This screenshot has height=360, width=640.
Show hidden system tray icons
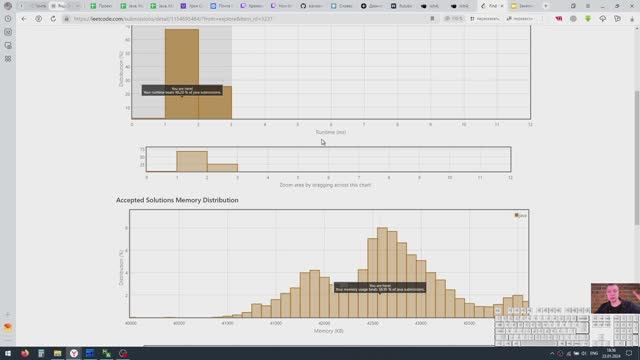(x=552, y=353)
